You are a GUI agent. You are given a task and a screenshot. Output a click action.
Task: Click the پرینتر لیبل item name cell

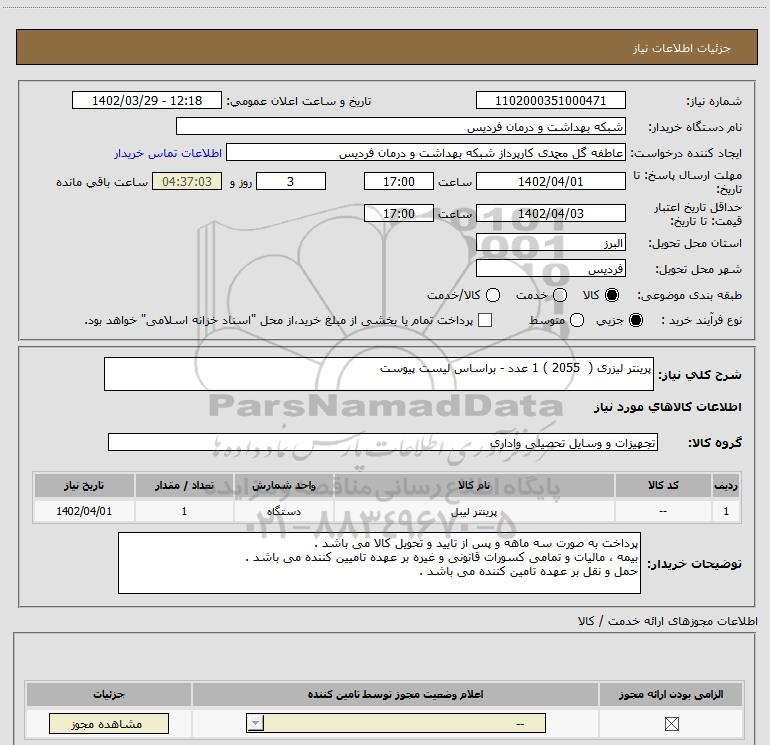coord(474,511)
